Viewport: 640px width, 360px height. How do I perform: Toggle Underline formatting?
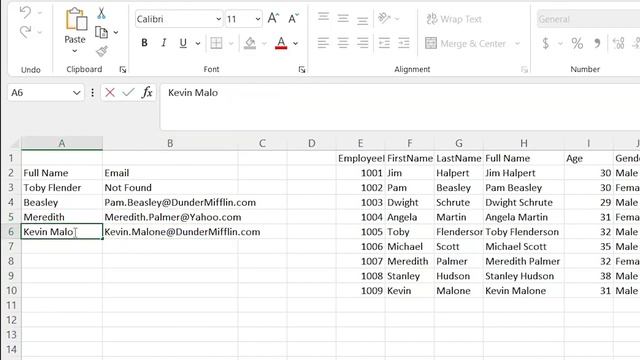coord(183,43)
